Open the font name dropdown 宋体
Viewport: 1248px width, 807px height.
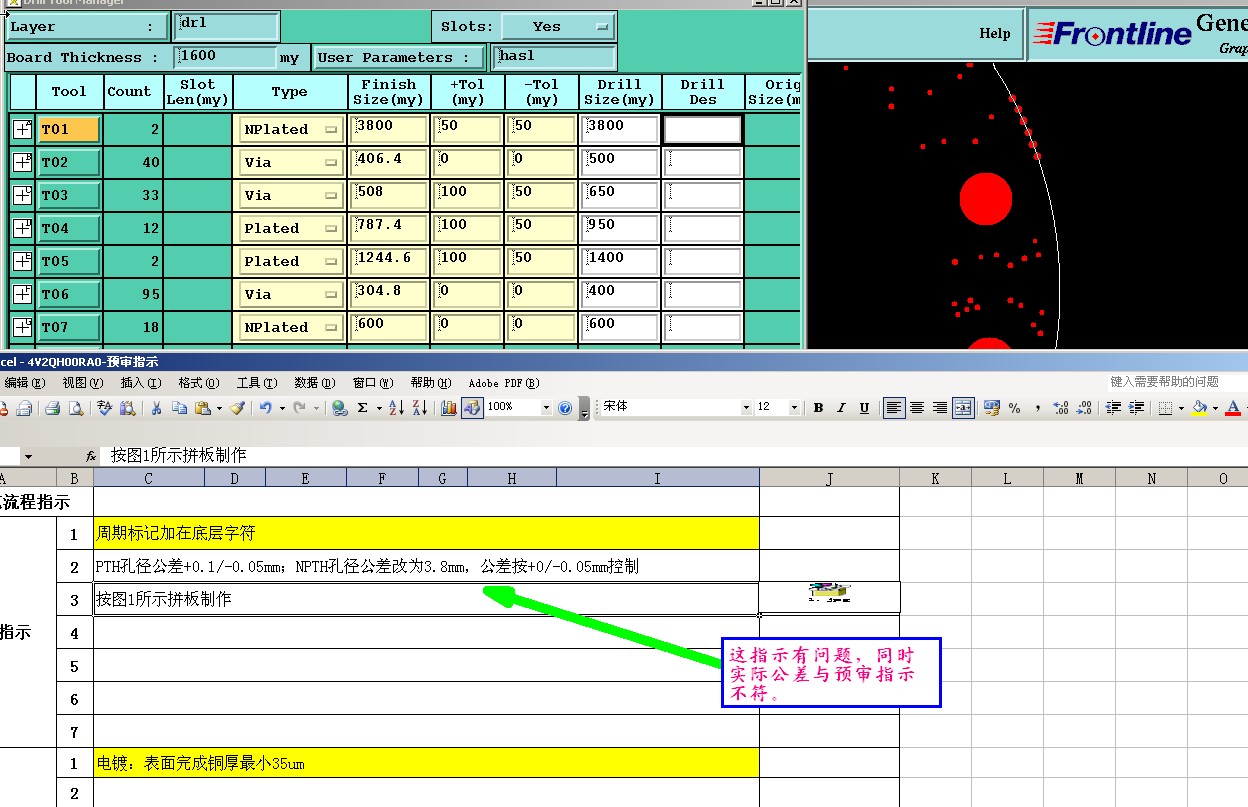point(746,408)
